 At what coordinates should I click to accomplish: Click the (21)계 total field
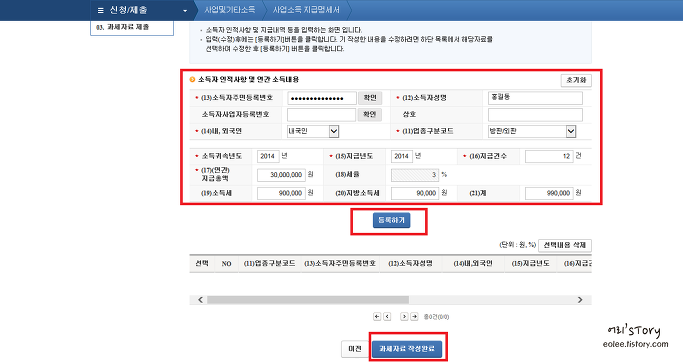[x=549, y=193]
